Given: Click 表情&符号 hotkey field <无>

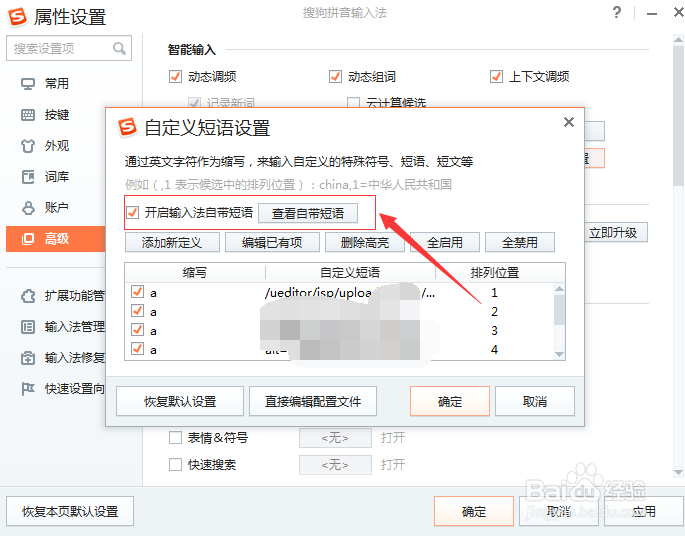Looking at the screenshot, I should [x=335, y=438].
